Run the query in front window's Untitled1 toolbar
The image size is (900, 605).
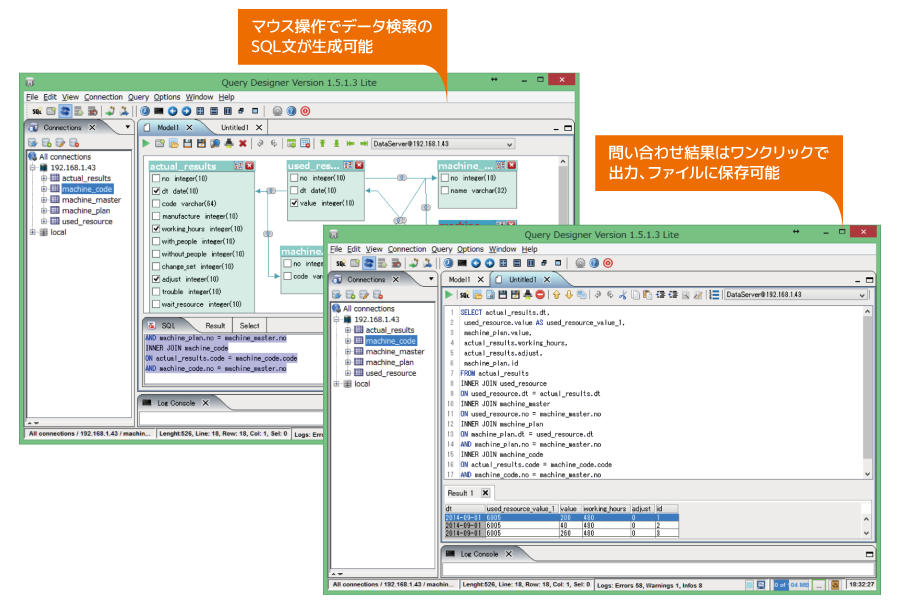449,294
